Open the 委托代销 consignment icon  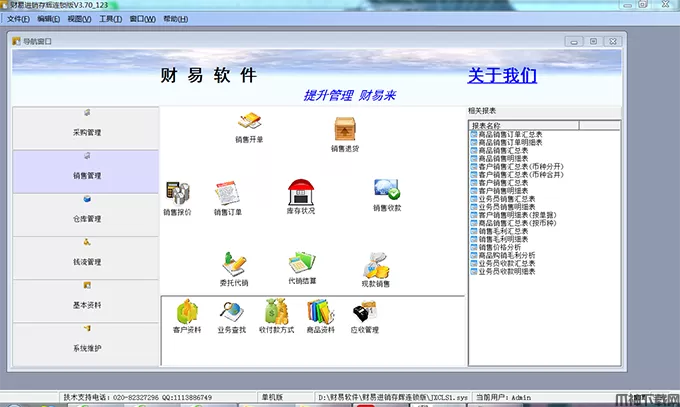point(234,269)
